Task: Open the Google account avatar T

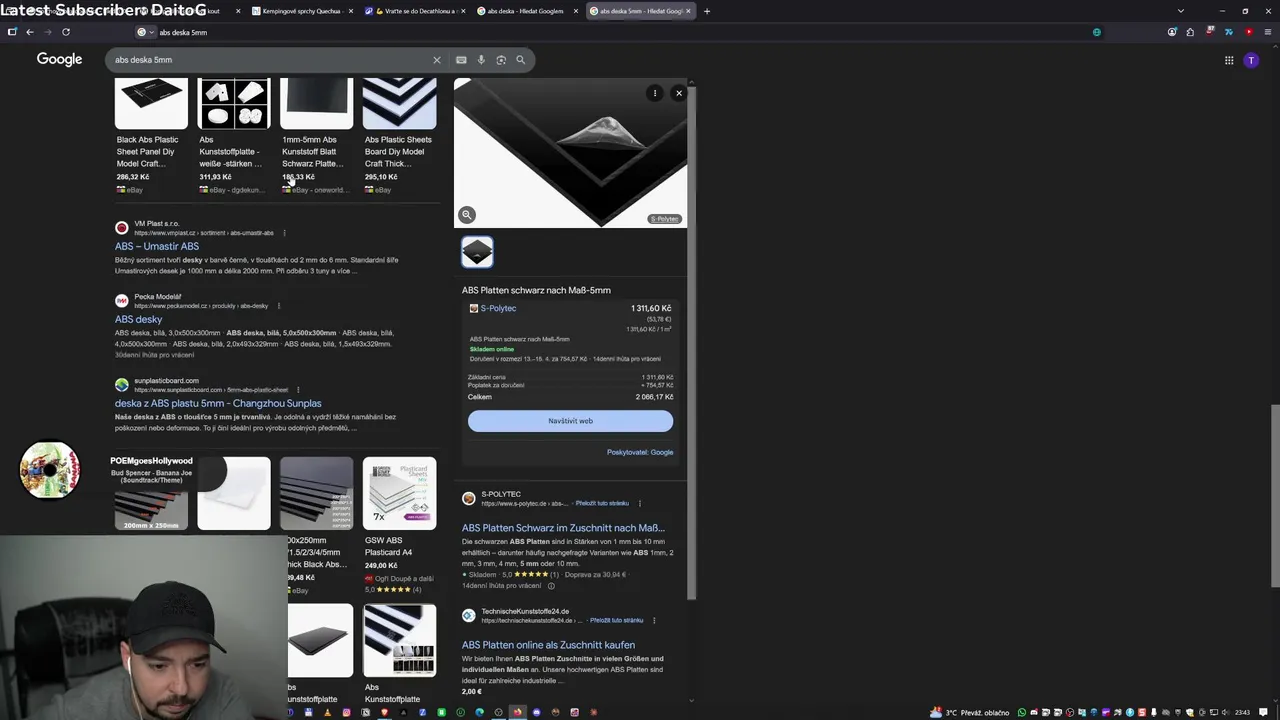Action: 1251,60
